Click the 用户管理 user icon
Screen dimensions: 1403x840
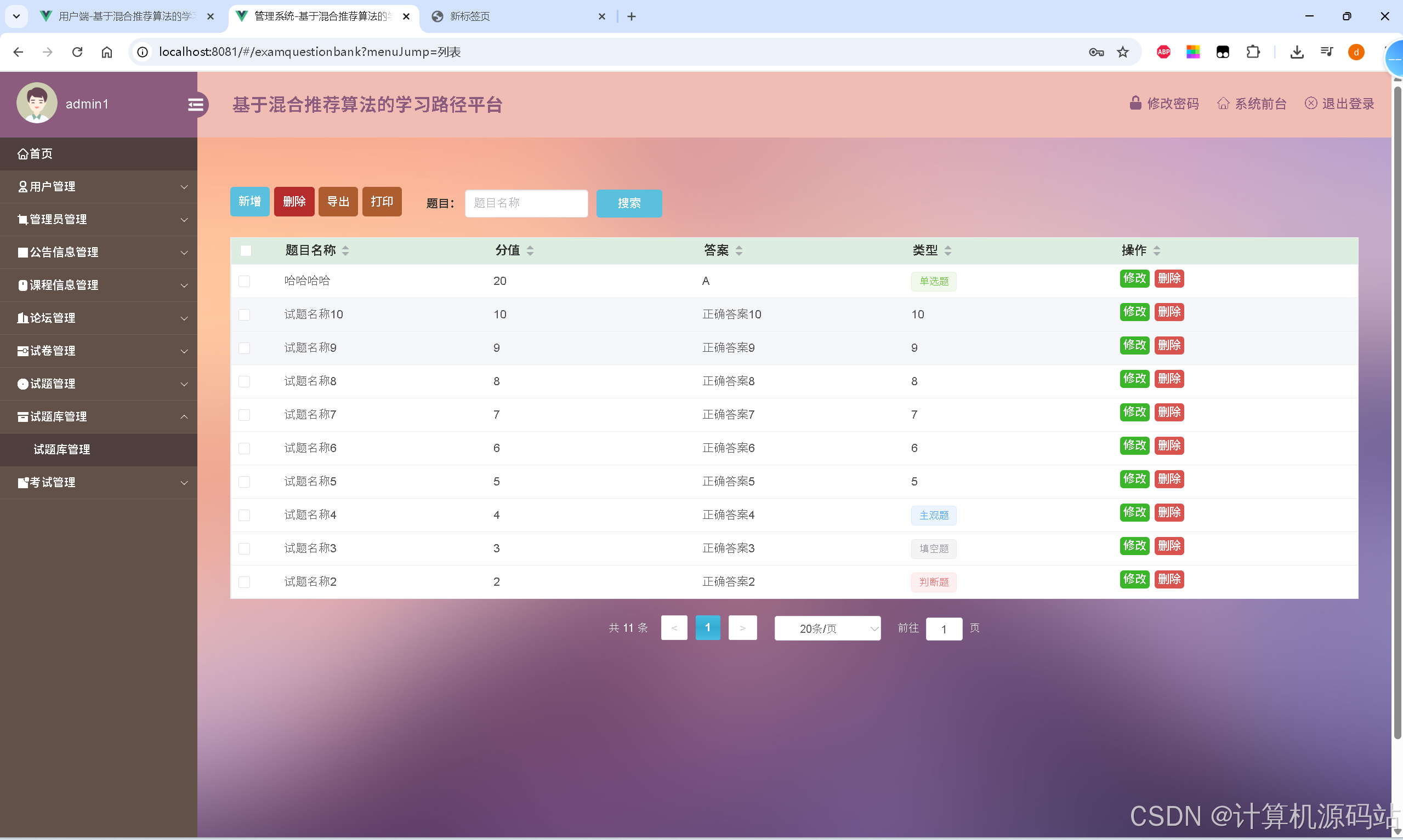[22, 186]
